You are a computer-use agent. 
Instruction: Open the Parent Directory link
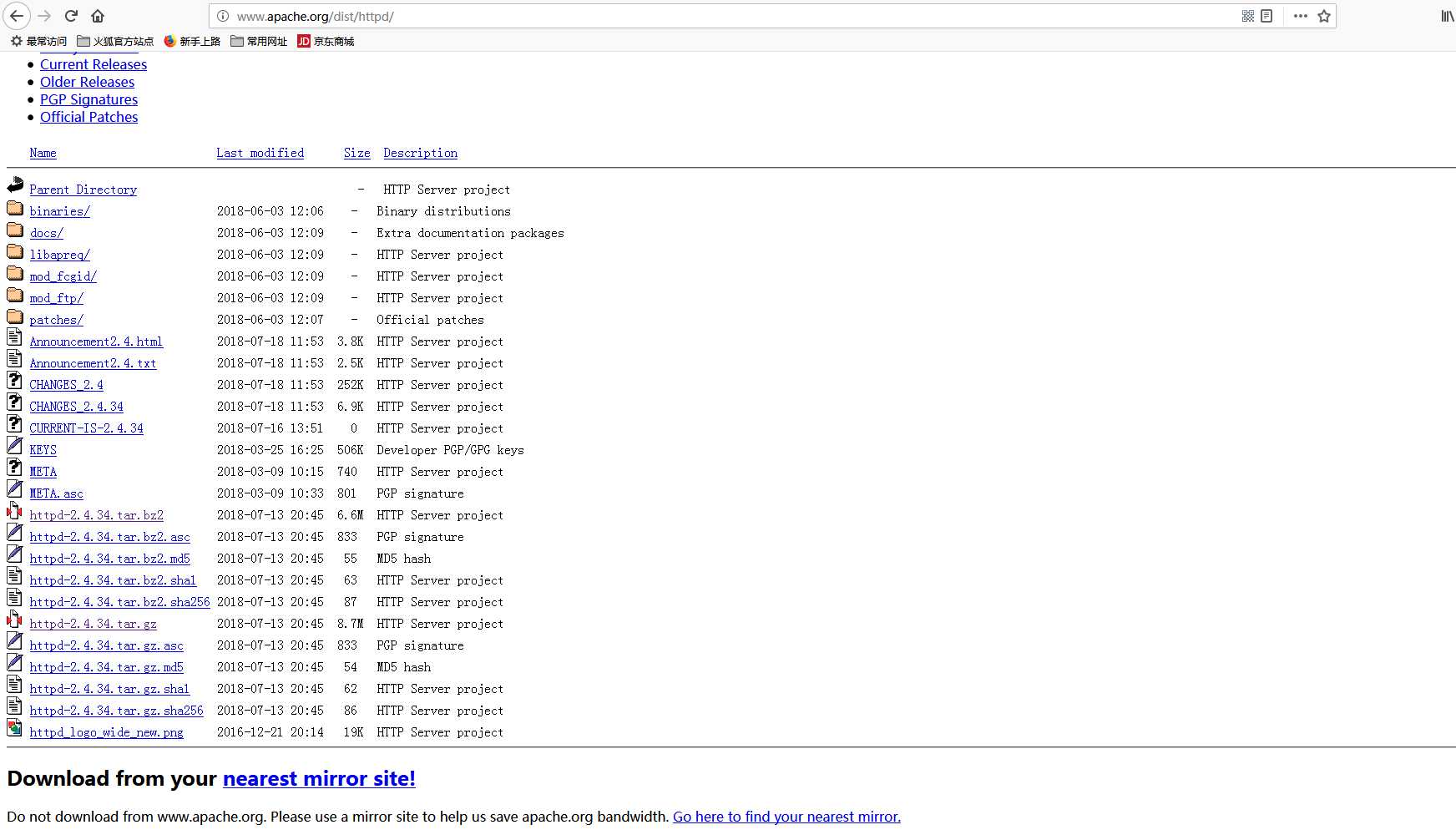pos(83,190)
